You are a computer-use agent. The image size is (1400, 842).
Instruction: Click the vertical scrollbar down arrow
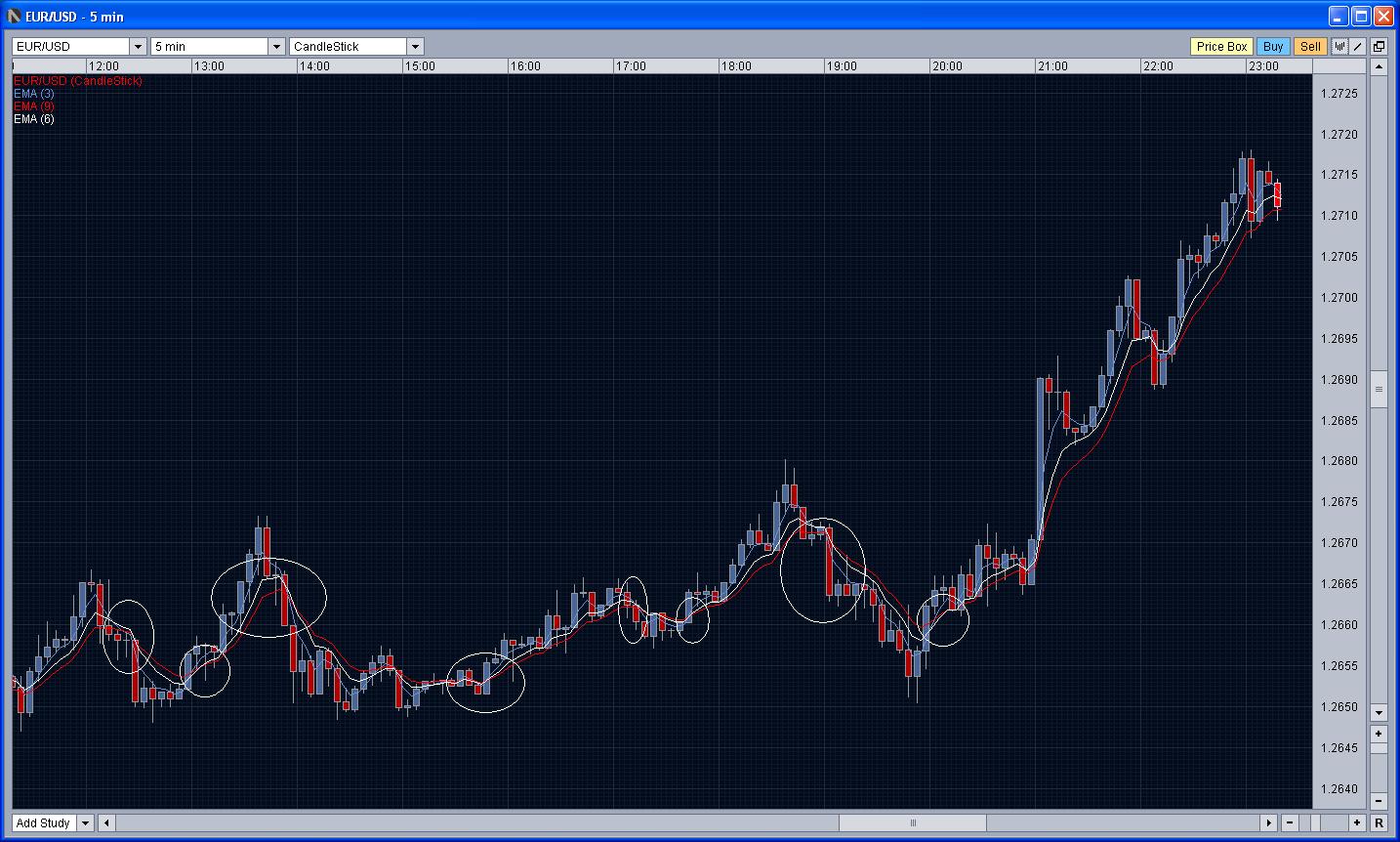coord(1379,712)
